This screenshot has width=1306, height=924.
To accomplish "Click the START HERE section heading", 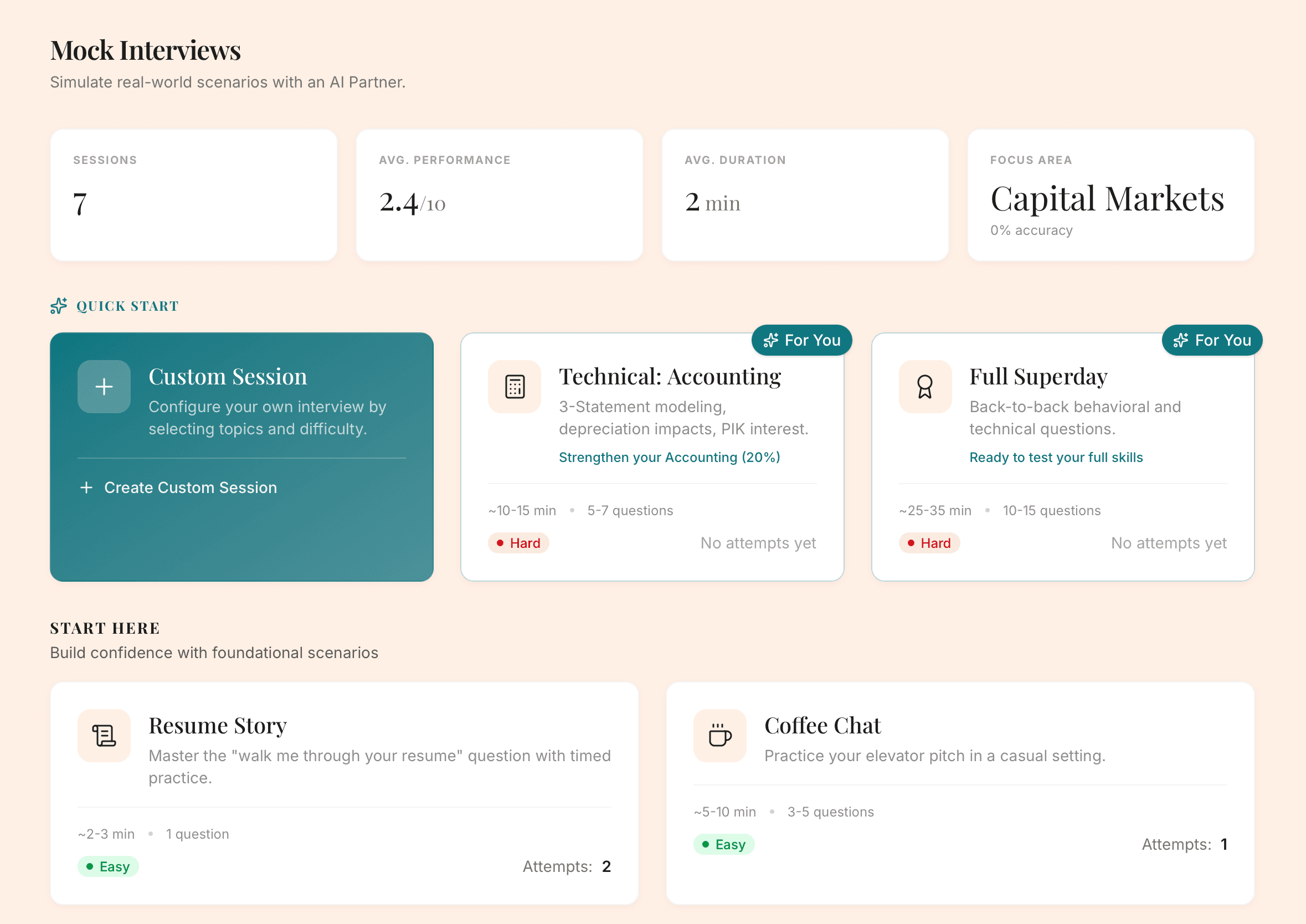I will pos(105,628).
